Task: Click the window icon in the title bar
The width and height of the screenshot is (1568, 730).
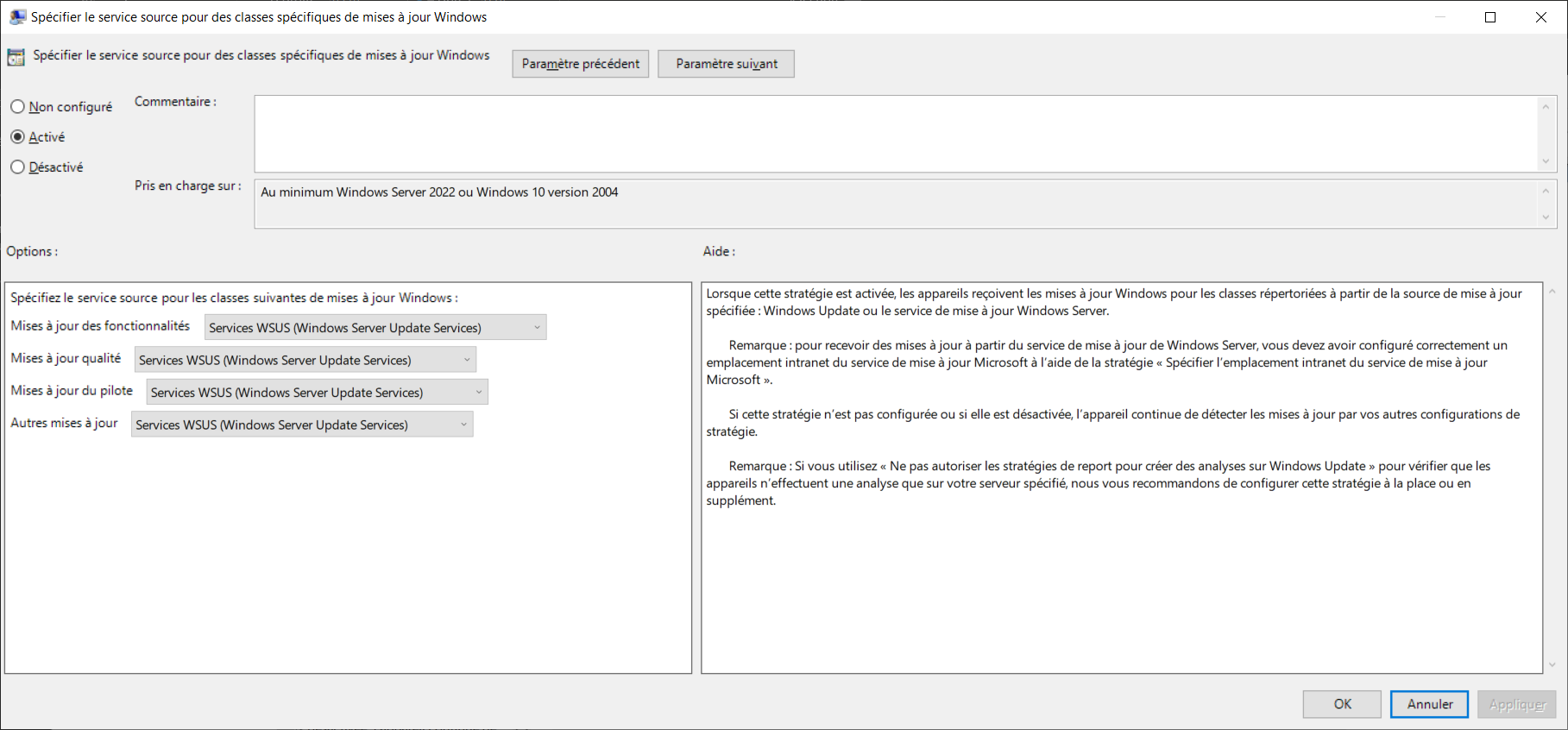Action: coord(17,17)
